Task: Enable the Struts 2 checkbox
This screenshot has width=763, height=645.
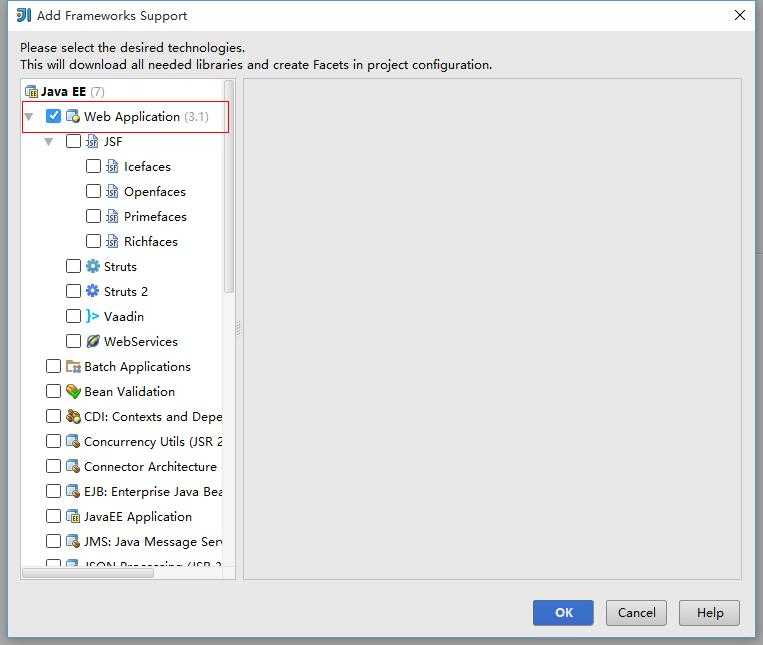Action: point(73,291)
